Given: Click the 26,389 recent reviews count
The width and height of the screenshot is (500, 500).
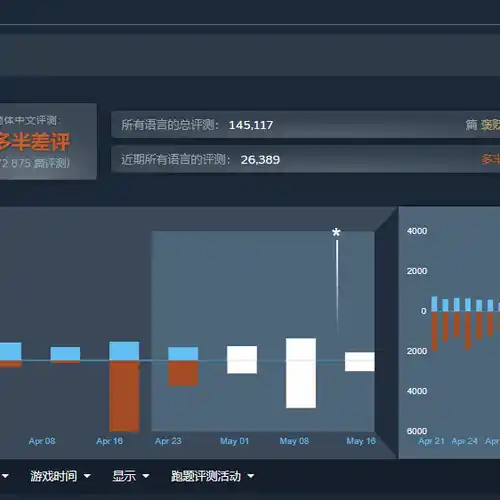Looking at the screenshot, I should 260,160.
